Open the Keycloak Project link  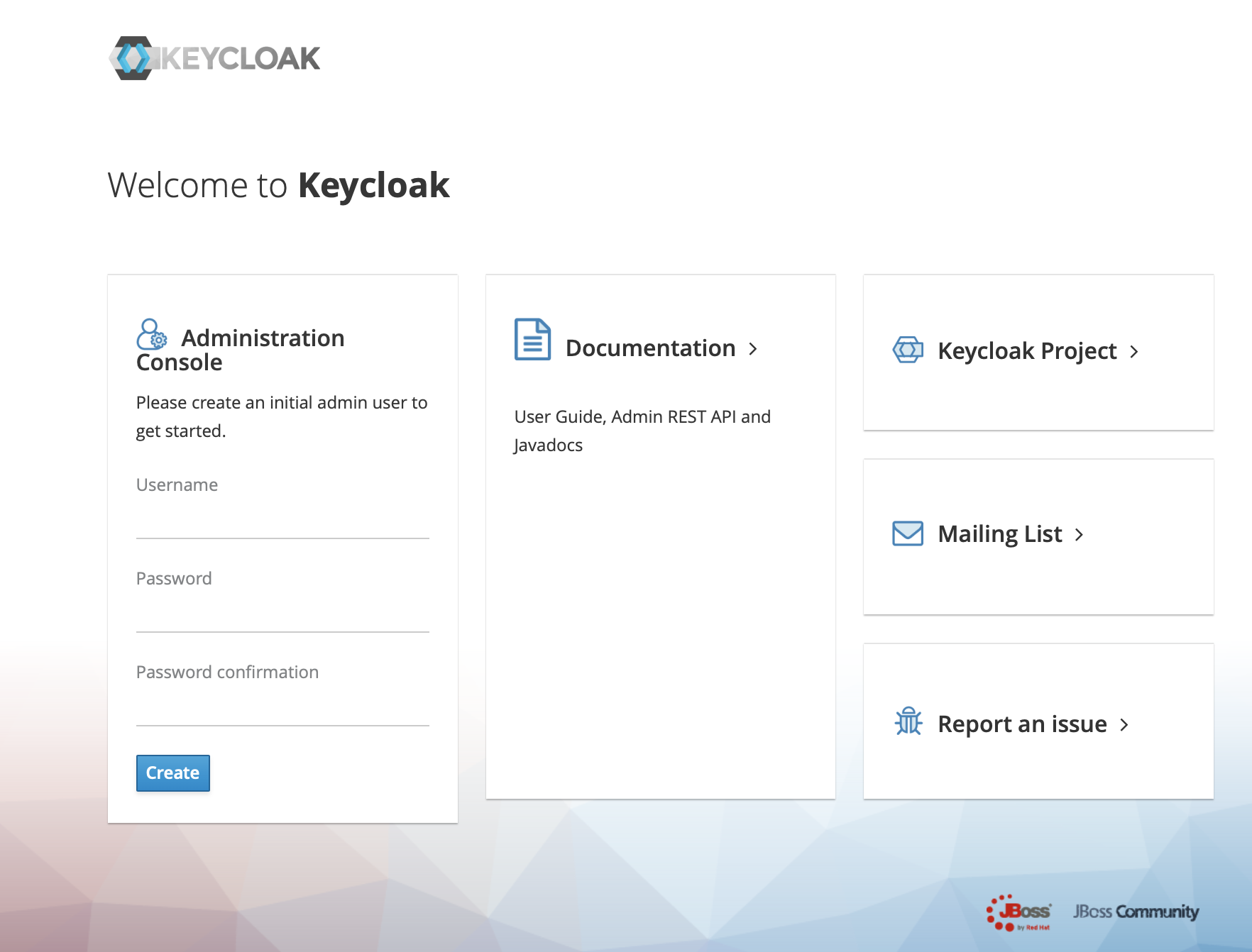pyautogui.click(x=1027, y=351)
